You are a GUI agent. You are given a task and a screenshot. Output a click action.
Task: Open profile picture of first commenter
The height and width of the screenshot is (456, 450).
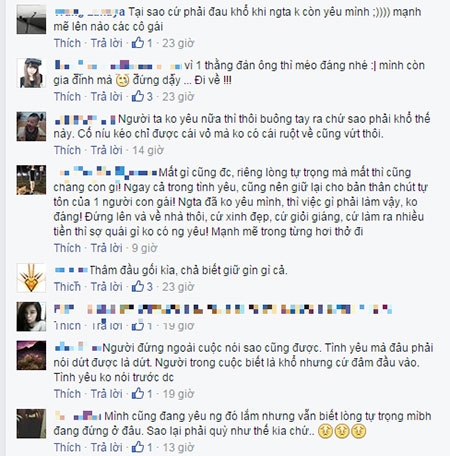pyautogui.click(x=31, y=19)
